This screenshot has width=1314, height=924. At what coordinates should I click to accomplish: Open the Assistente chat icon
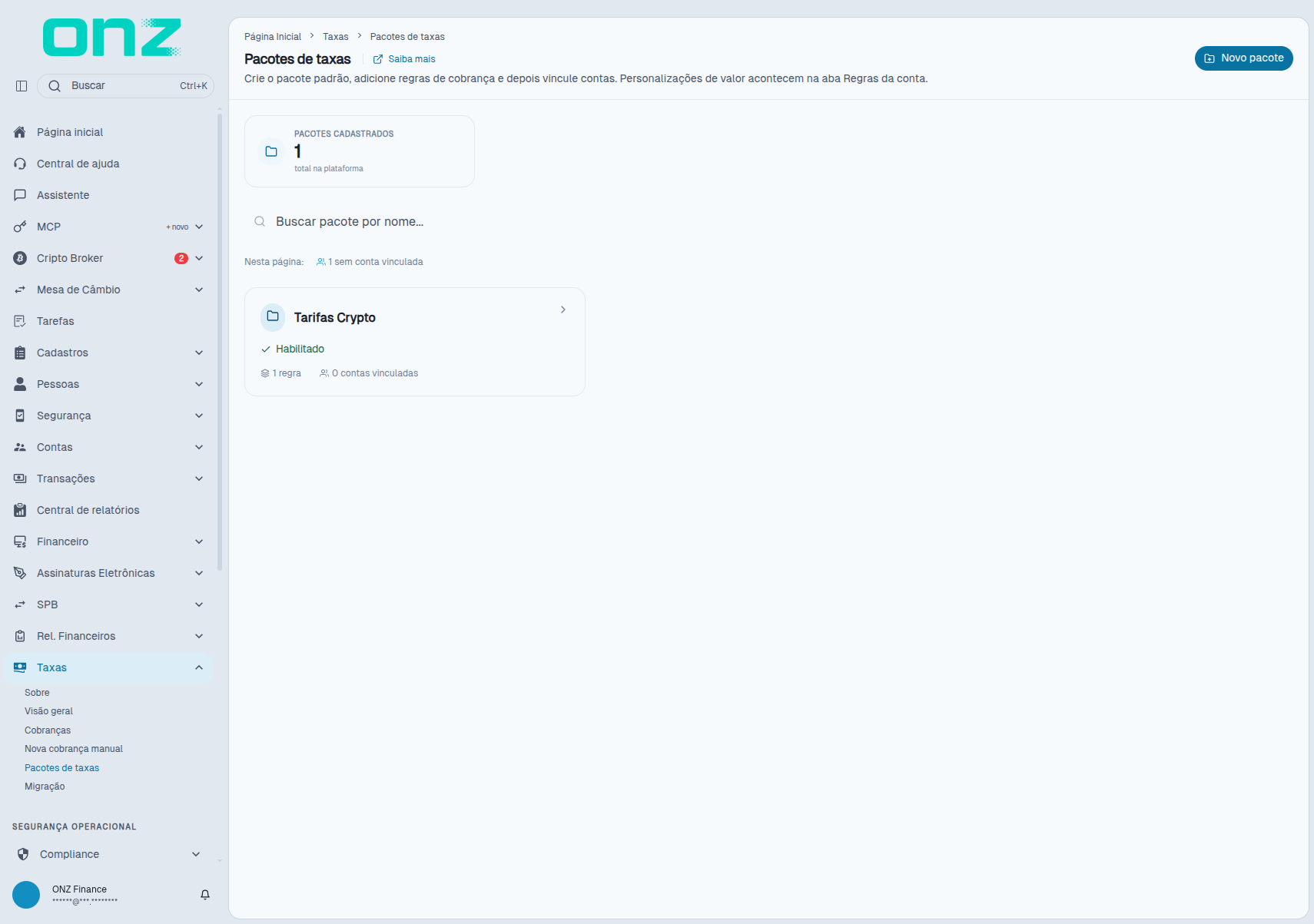pyautogui.click(x=20, y=195)
